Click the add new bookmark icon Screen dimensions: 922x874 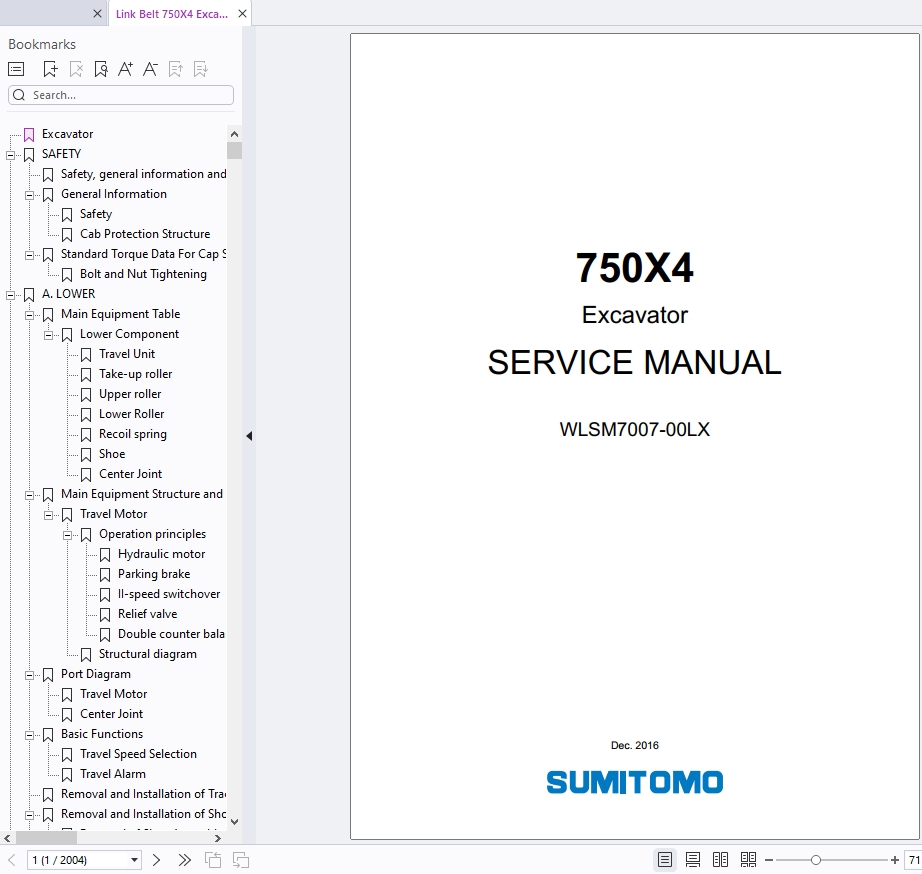pos(50,69)
